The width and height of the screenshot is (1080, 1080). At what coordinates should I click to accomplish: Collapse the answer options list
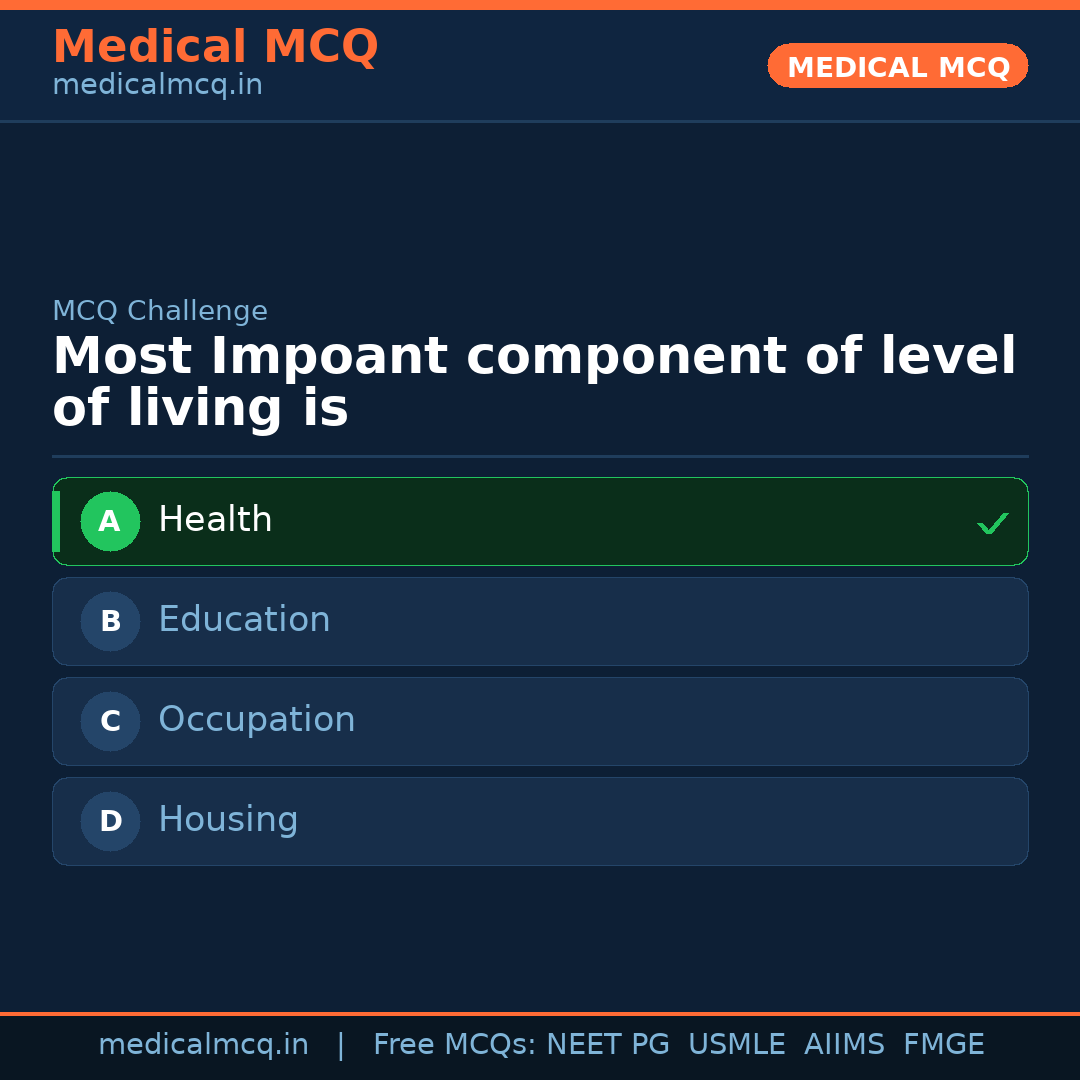click(540, 670)
